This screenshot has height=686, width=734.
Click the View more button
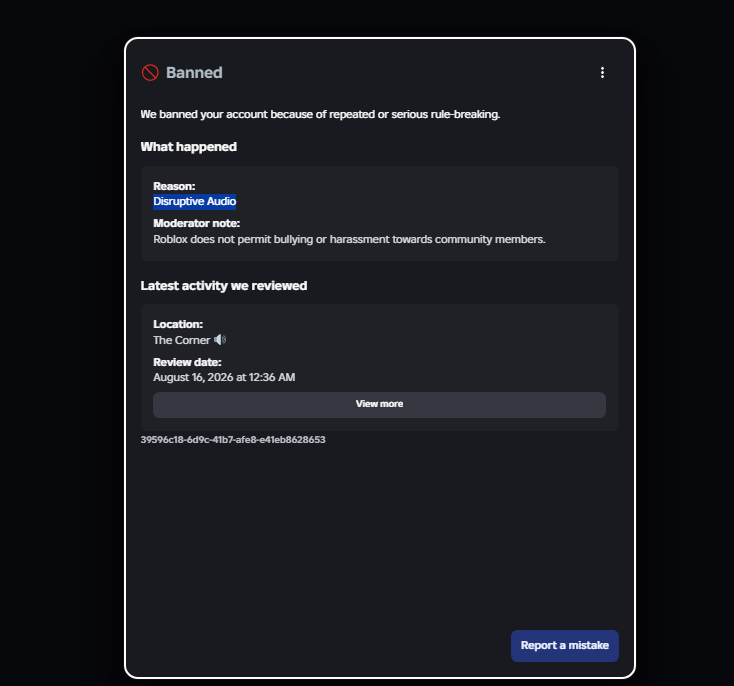(x=379, y=405)
